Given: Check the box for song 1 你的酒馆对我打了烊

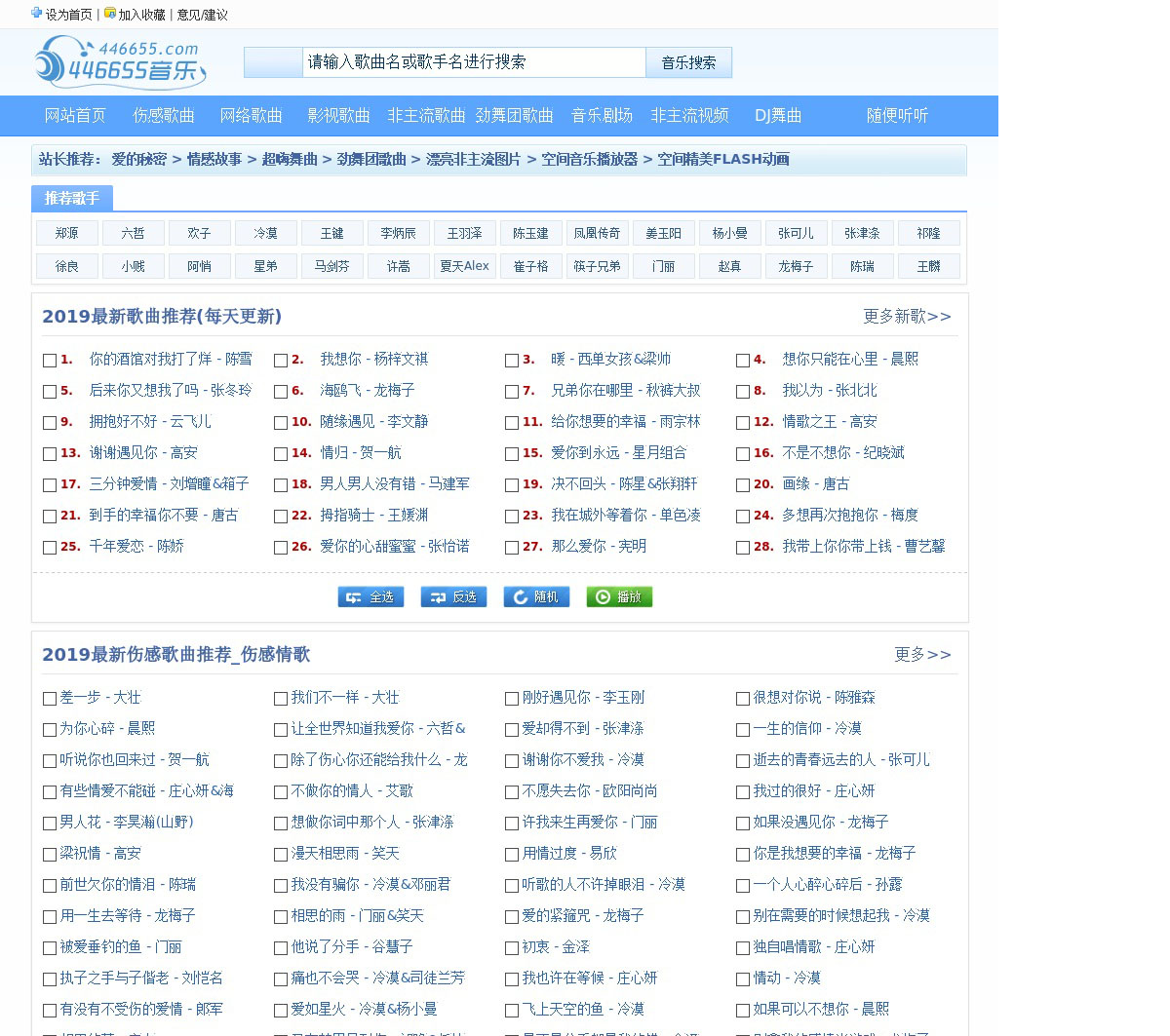Looking at the screenshot, I should tap(50, 361).
